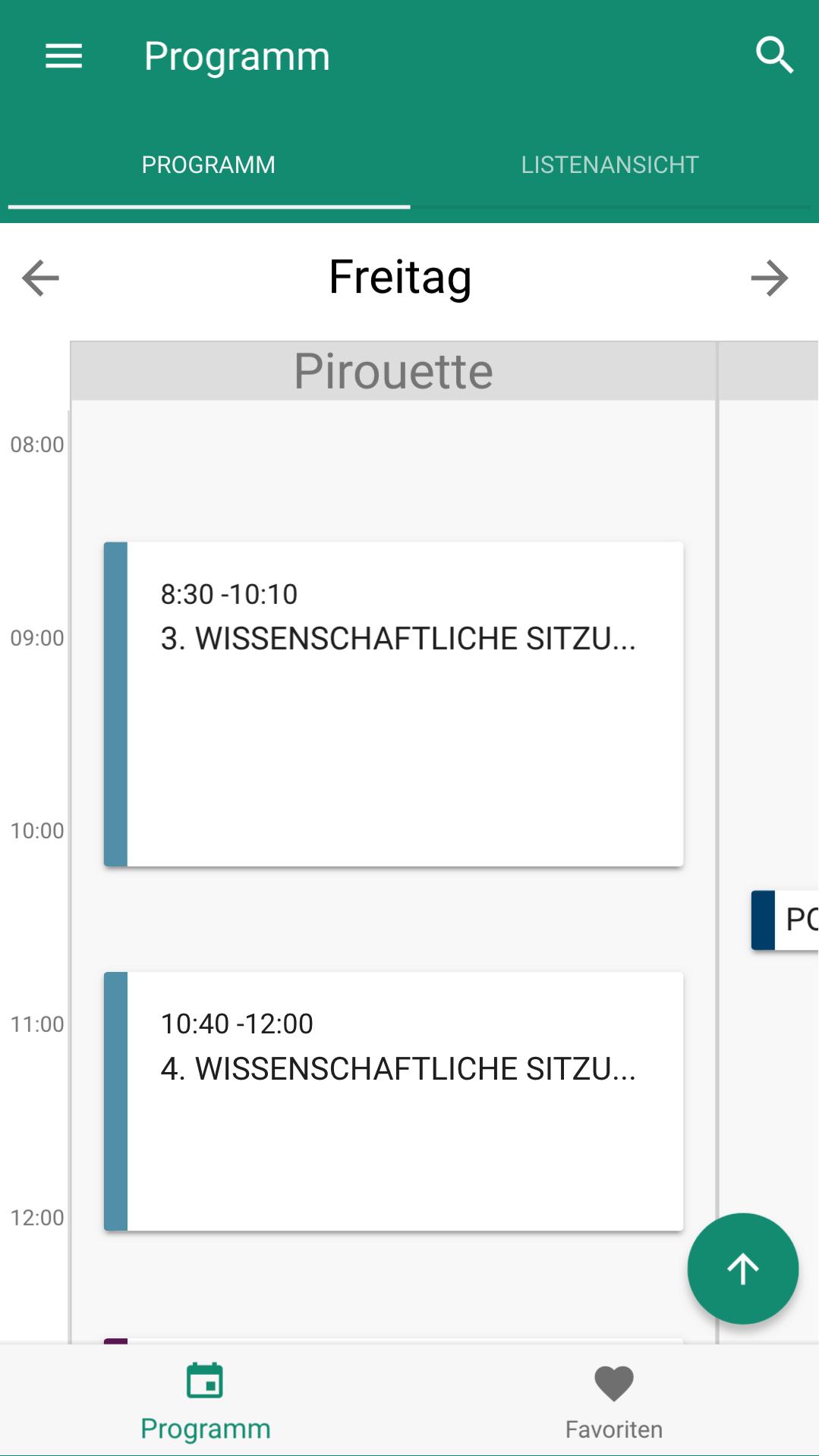Tap the 10:00 time label
The image size is (819, 1456).
click(36, 831)
